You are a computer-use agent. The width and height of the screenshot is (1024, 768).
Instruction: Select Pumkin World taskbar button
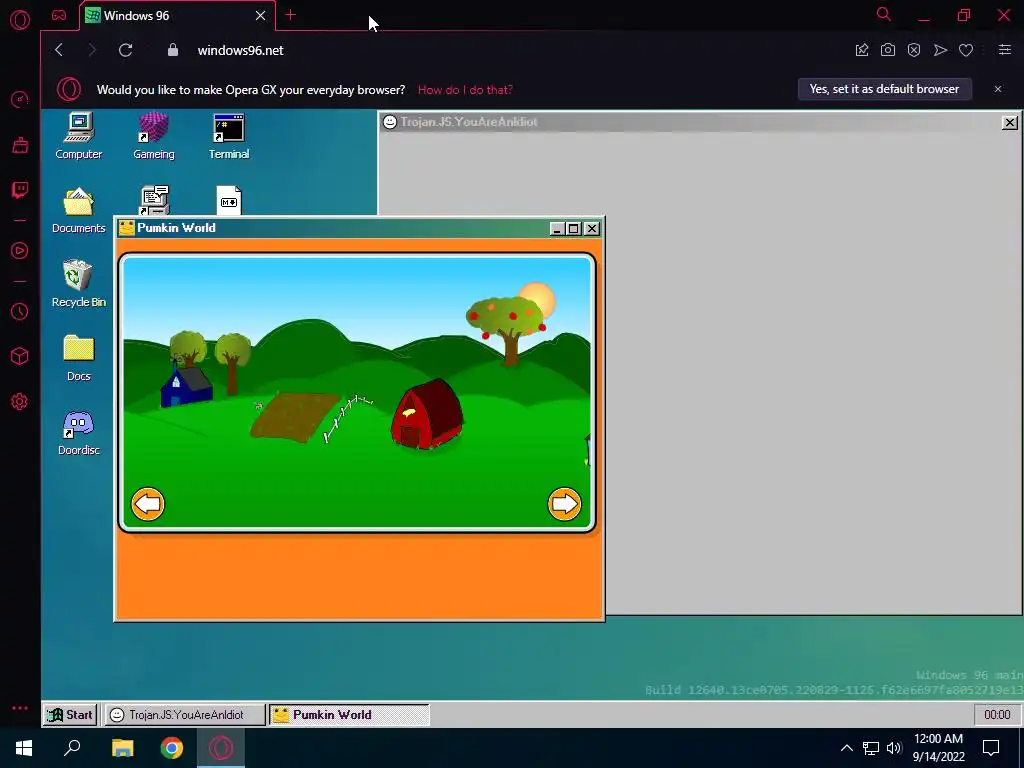click(x=349, y=714)
